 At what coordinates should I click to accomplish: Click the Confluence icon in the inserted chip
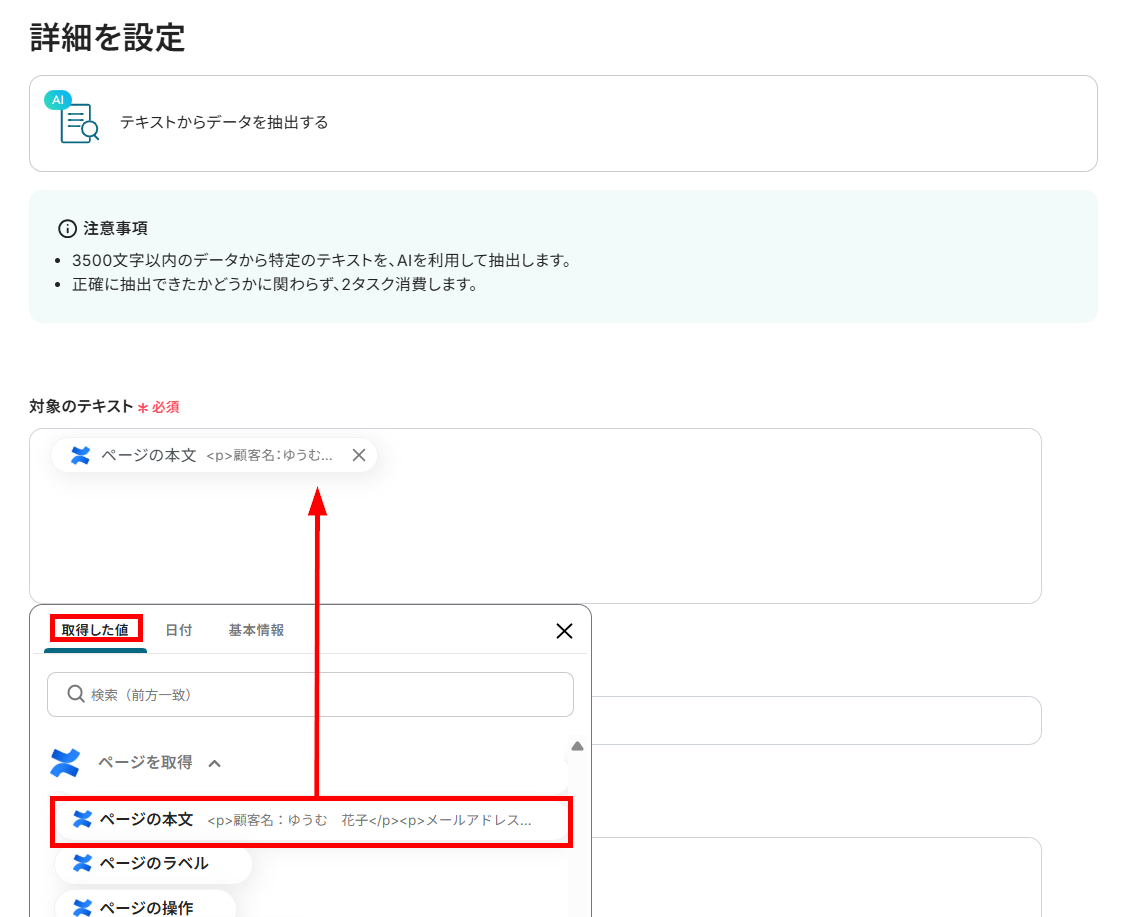pos(80,455)
